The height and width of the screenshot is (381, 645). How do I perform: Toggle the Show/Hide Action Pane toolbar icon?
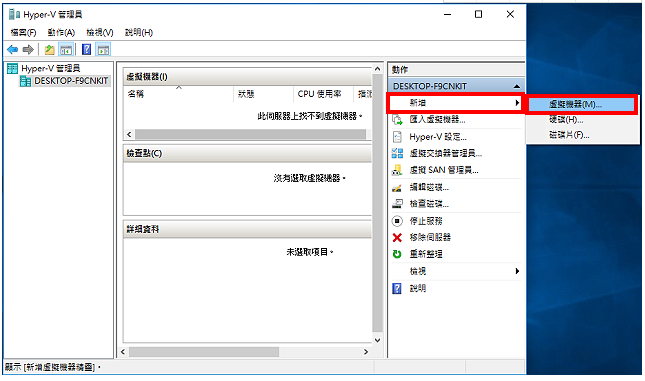[103, 50]
